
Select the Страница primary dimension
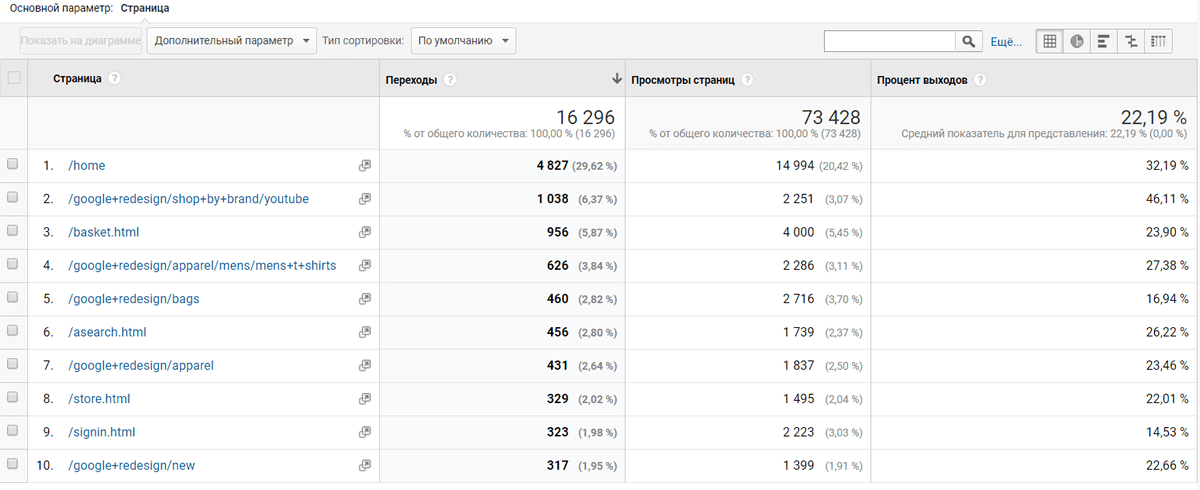click(x=144, y=8)
